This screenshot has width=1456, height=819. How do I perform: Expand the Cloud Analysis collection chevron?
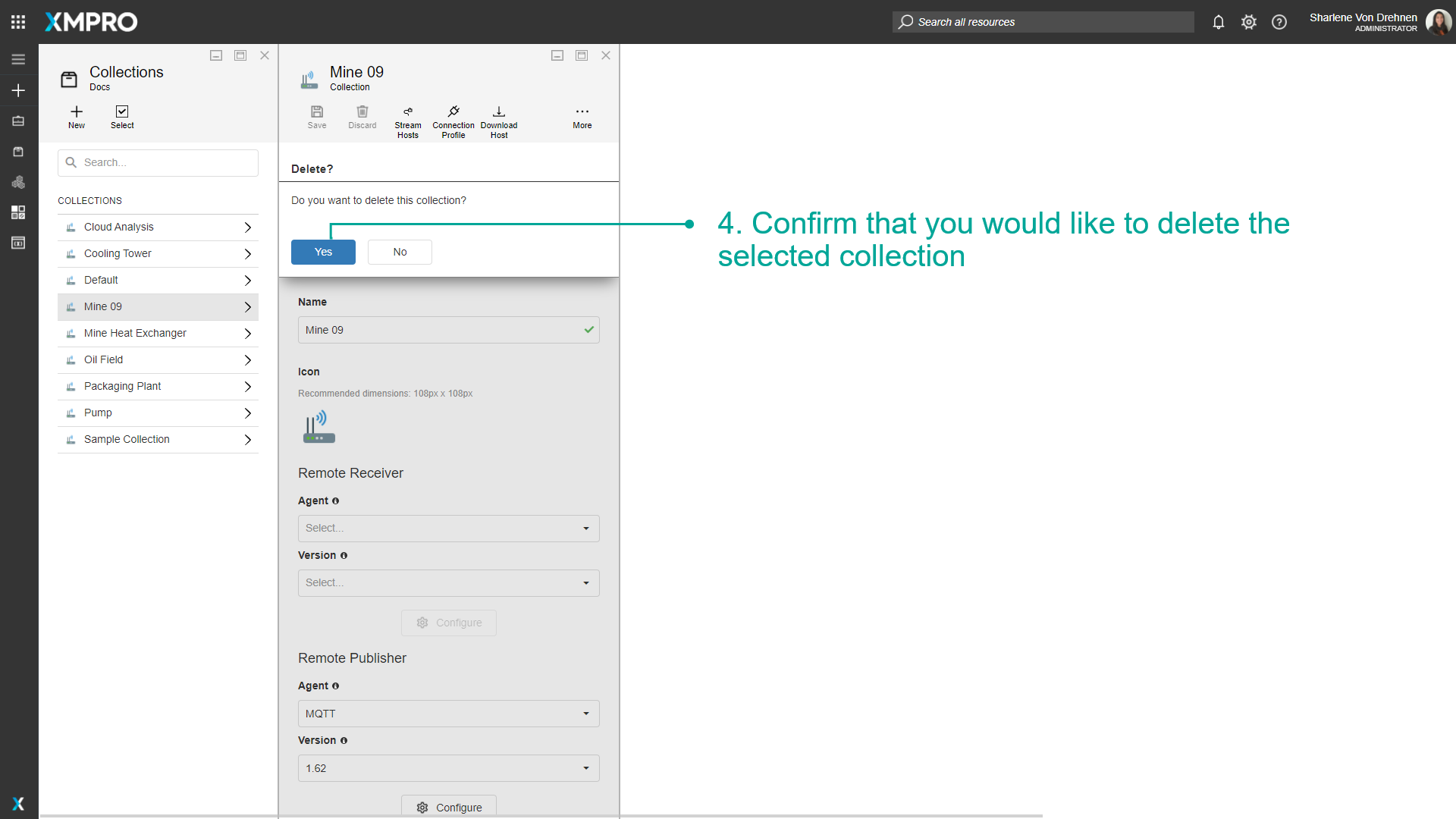pos(247,227)
